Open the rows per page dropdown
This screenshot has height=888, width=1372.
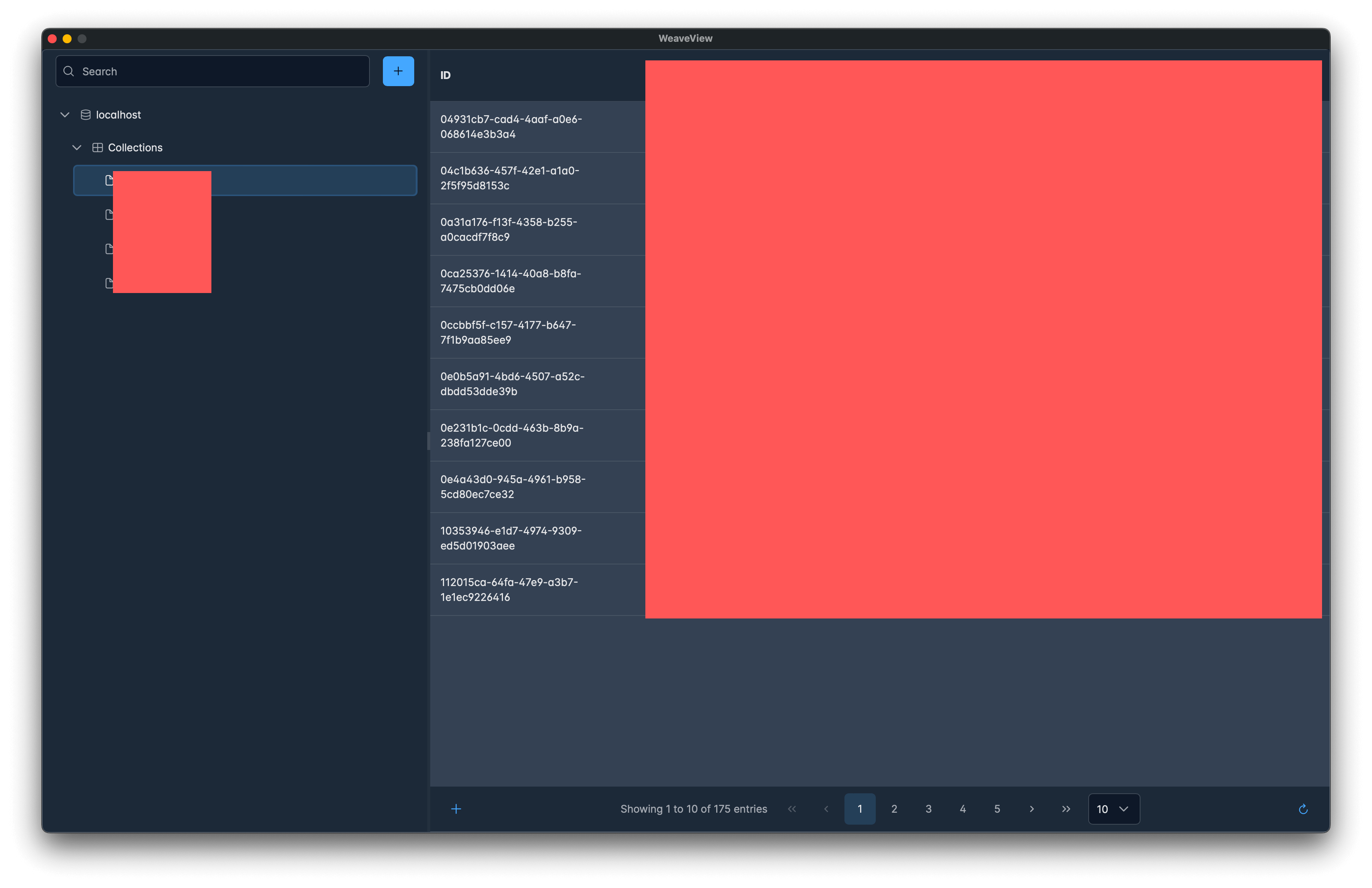coord(1113,809)
